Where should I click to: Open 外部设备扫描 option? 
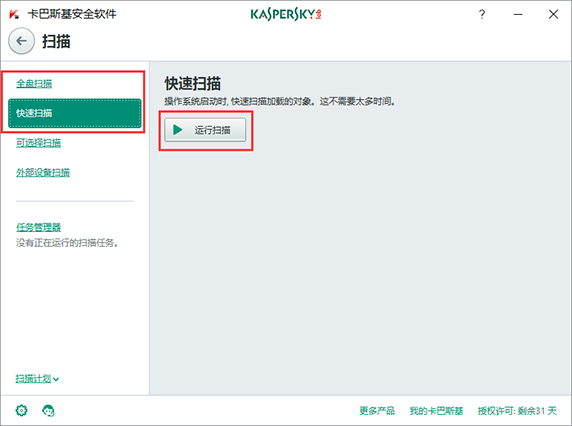tap(43, 172)
